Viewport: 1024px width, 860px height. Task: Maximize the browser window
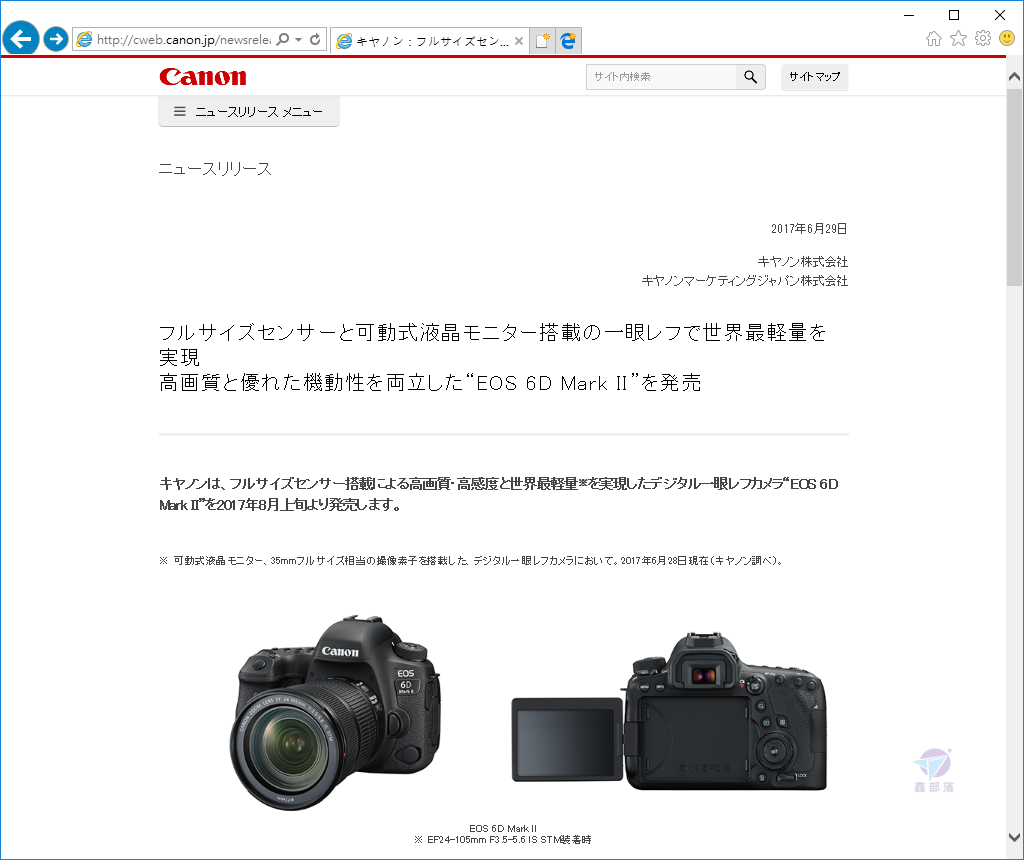(x=954, y=15)
